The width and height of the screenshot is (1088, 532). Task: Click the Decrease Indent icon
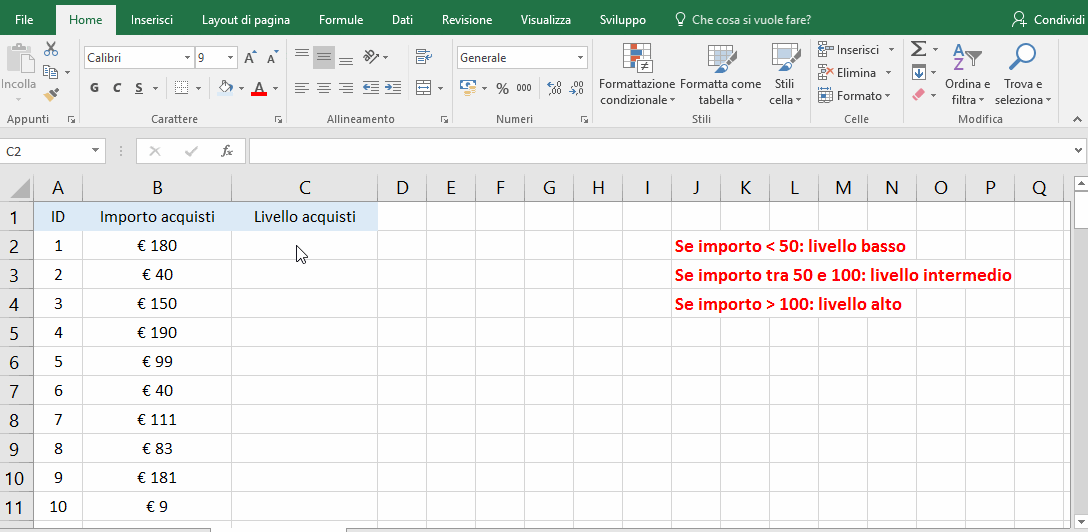point(371,88)
